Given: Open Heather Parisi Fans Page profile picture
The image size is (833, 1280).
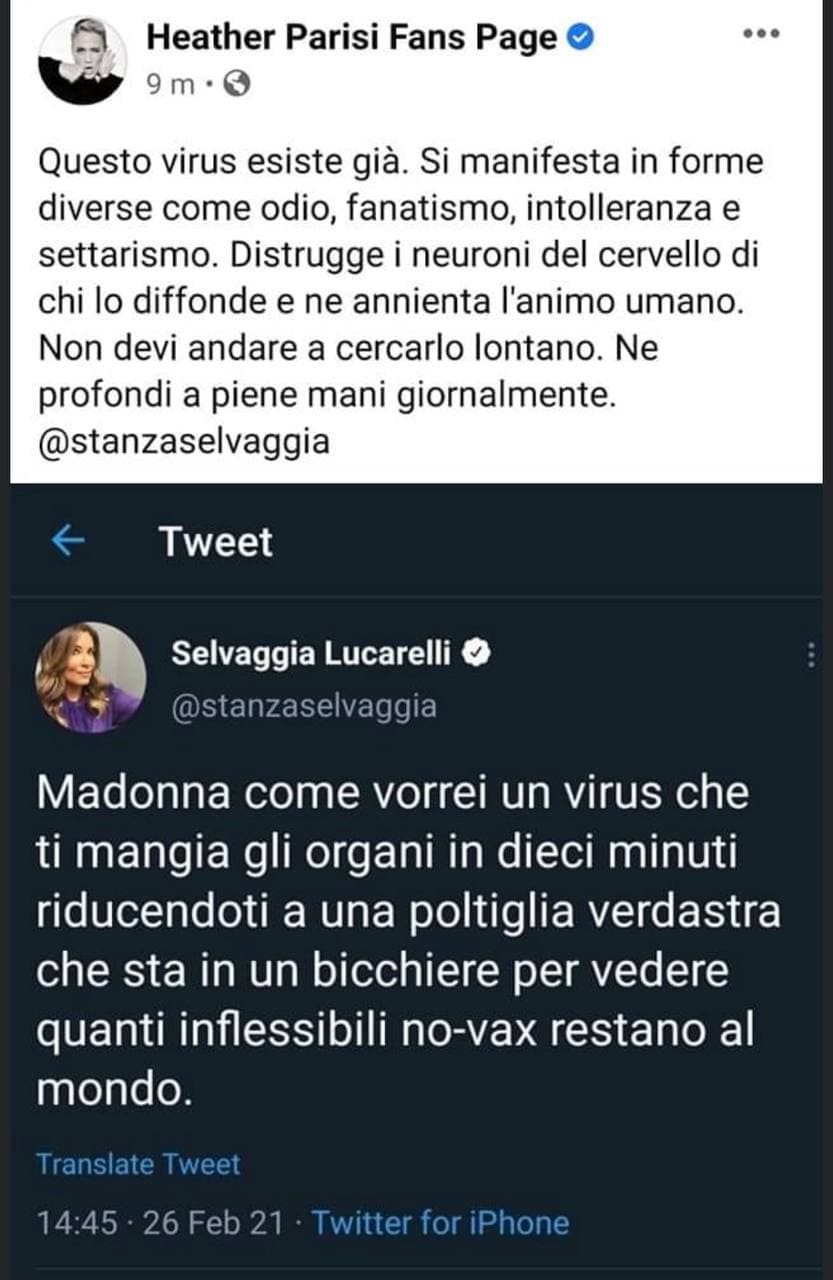Looking at the screenshot, I should (82, 59).
